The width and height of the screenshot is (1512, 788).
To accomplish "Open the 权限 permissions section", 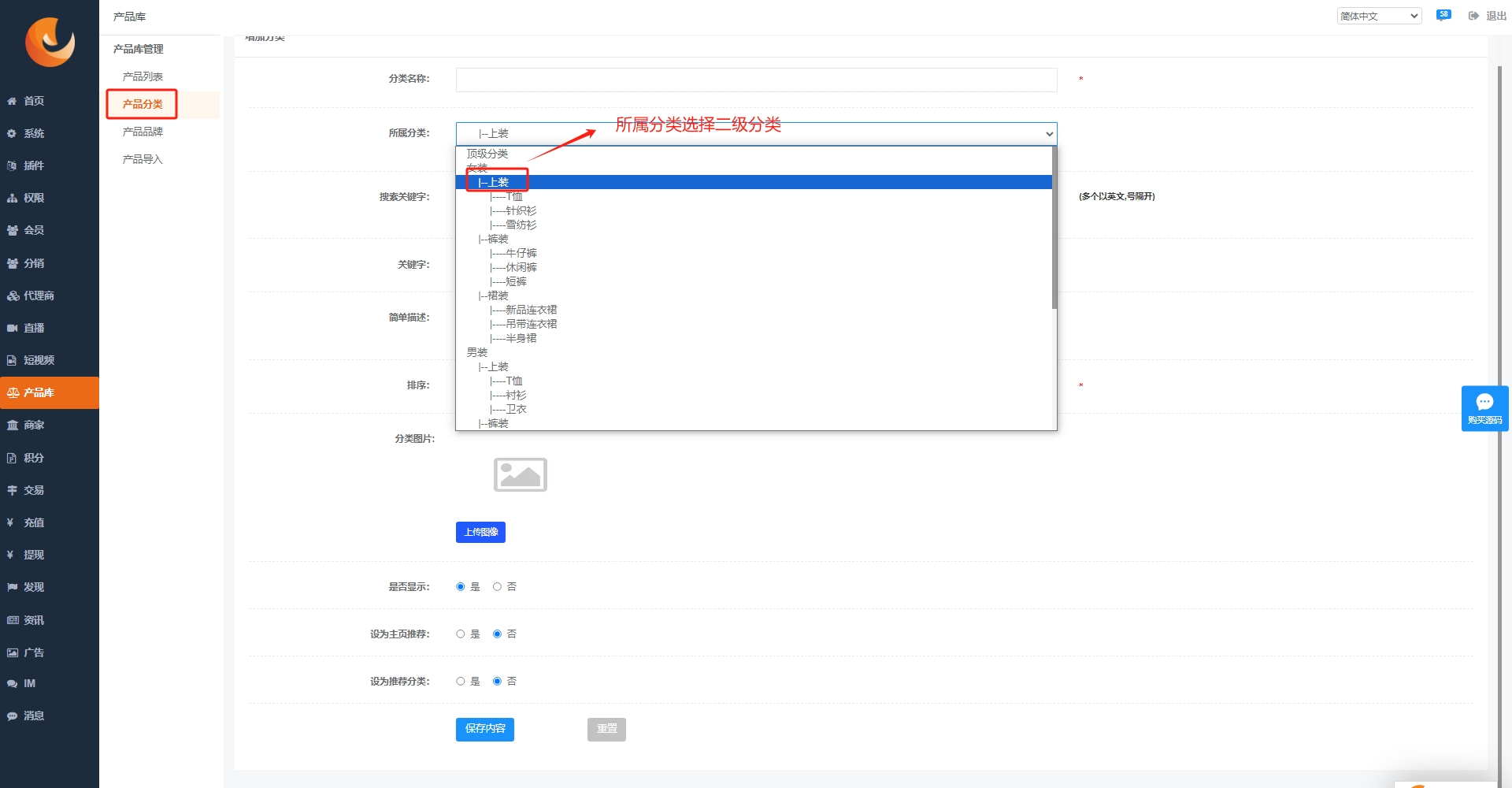I will click(50, 198).
